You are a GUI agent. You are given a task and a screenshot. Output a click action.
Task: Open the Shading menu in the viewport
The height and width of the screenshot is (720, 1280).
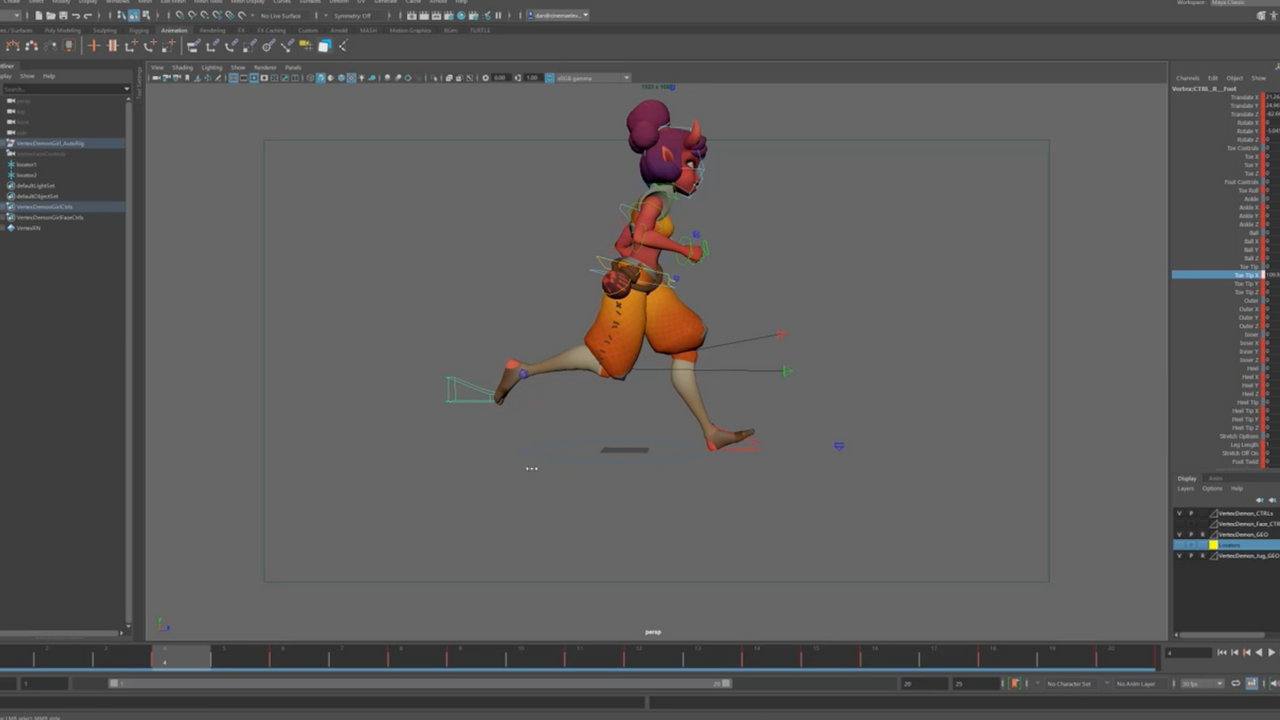tap(182, 67)
